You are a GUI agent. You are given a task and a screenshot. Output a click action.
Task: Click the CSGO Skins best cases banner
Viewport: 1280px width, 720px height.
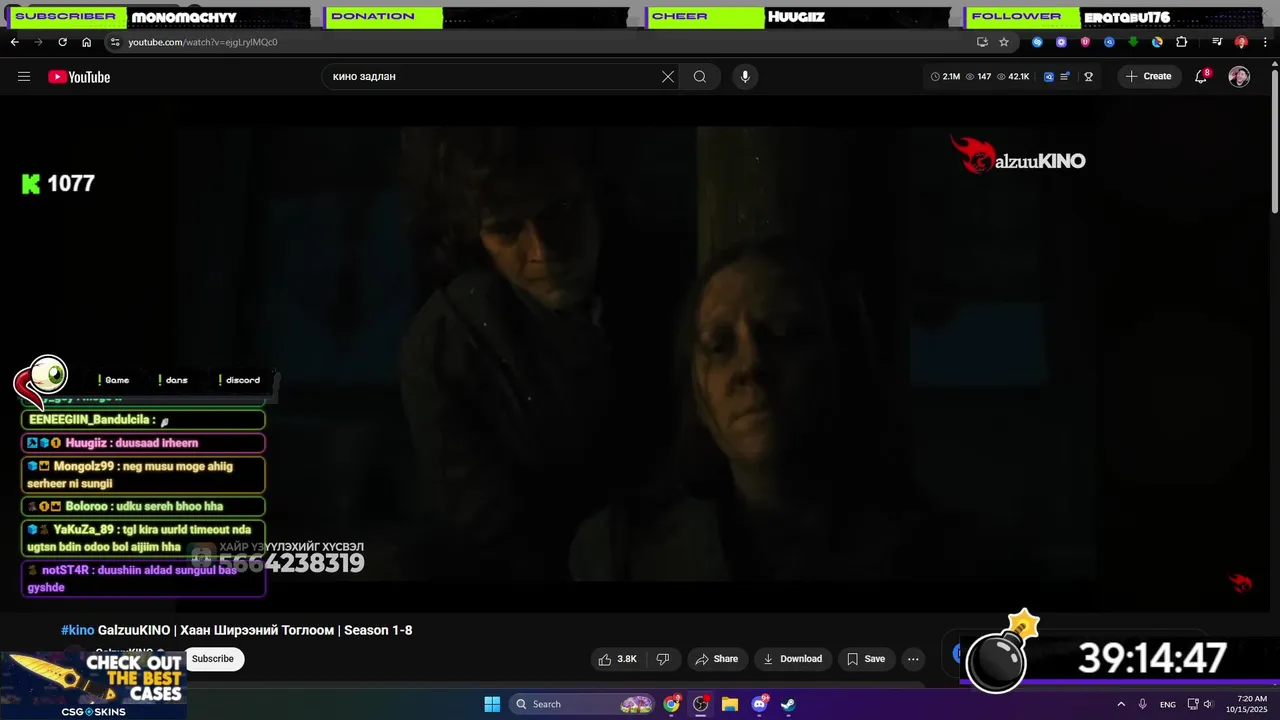coord(93,686)
